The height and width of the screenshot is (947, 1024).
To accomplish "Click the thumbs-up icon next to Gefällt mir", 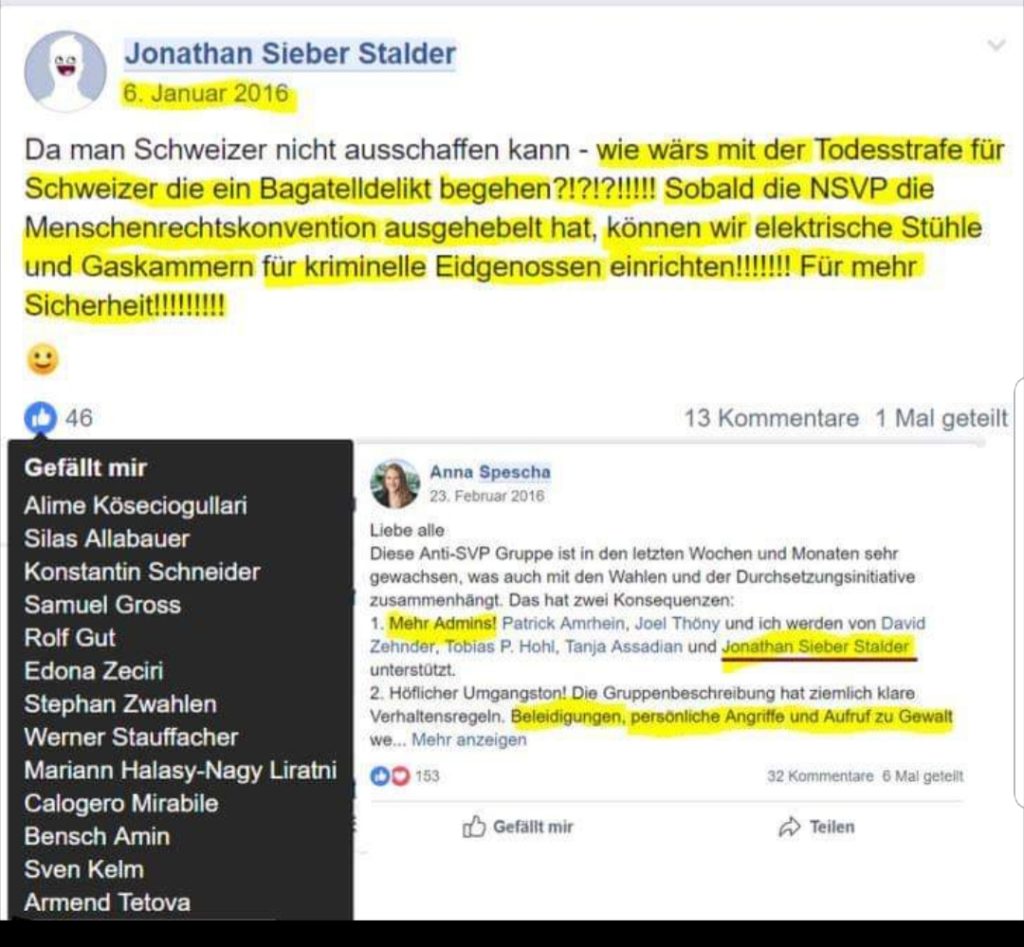I will pos(474,826).
